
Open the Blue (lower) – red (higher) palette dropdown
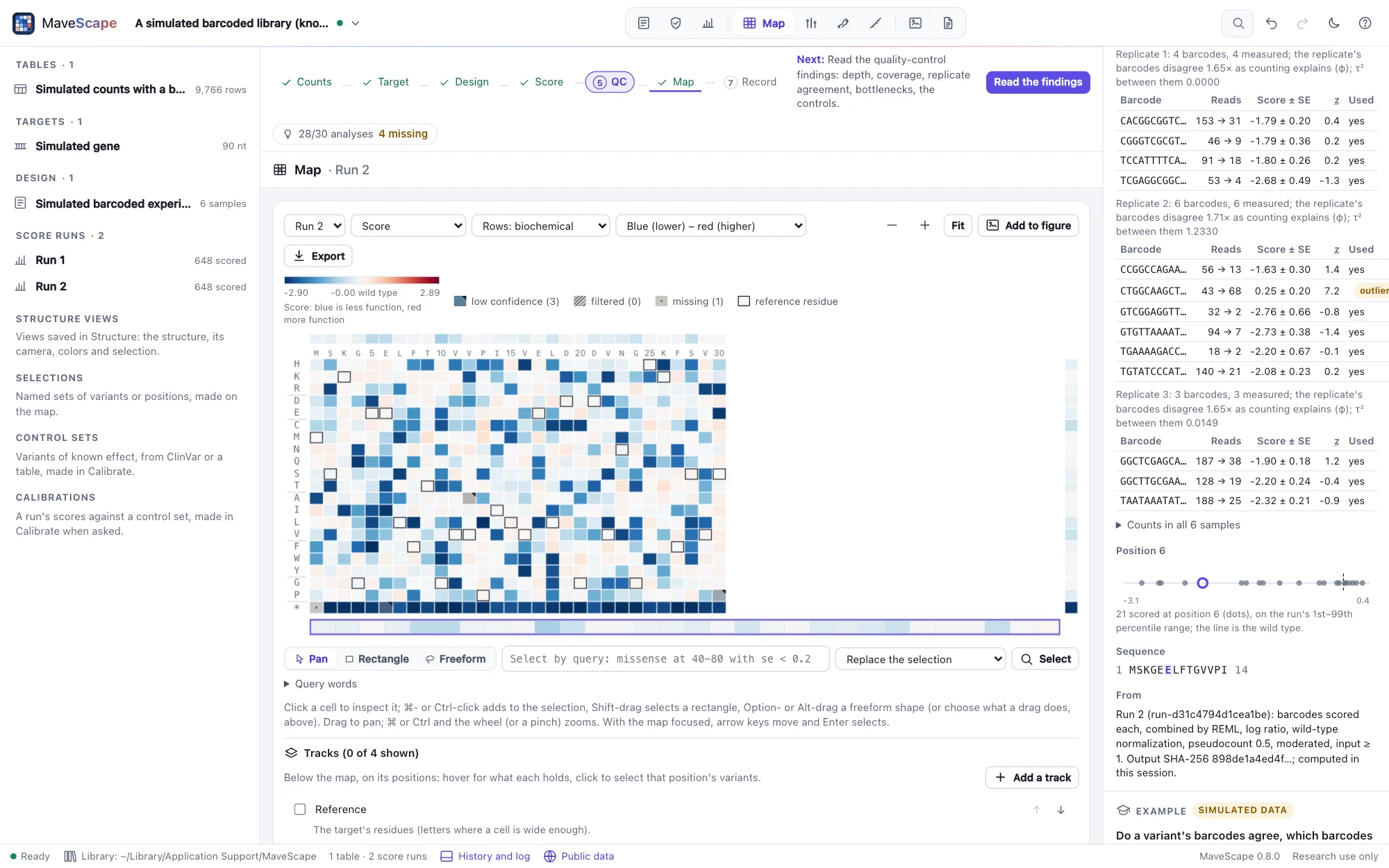point(710,226)
